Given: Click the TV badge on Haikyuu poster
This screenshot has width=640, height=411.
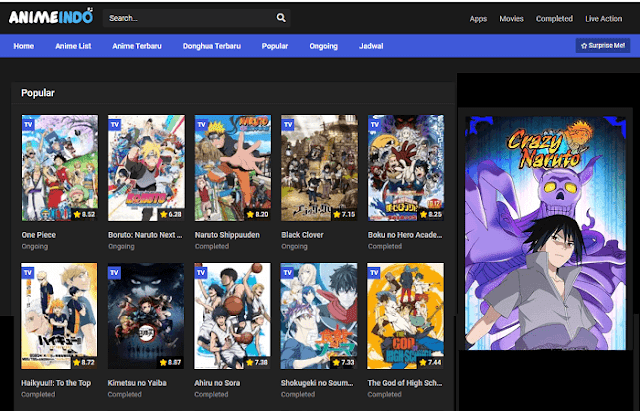Looking at the screenshot, I should coord(28,273).
